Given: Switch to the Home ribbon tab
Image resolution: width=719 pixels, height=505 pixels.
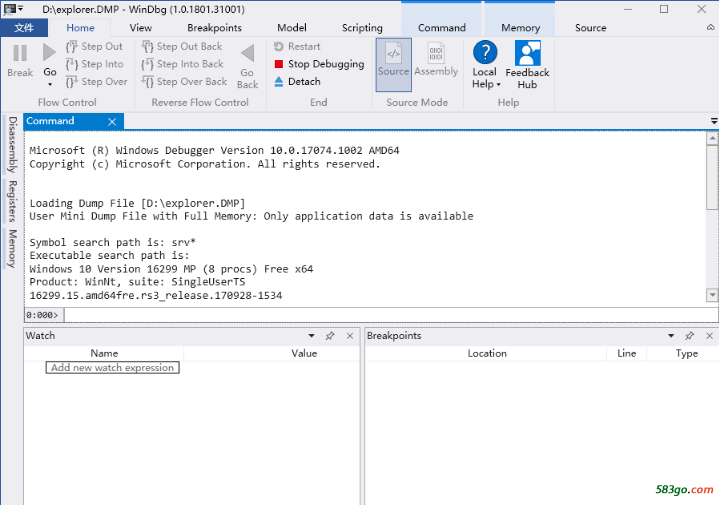Looking at the screenshot, I should [x=80, y=28].
